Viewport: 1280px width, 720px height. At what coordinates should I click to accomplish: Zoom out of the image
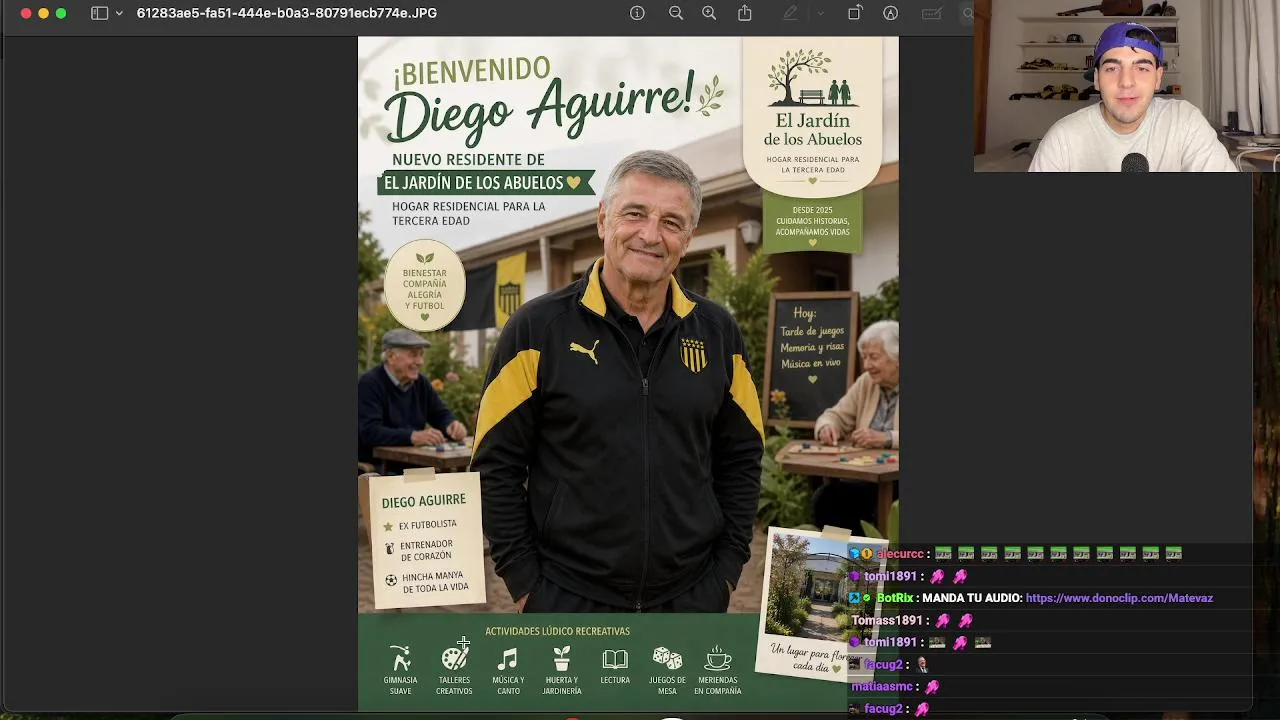pyautogui.click(x=676, y=13)
